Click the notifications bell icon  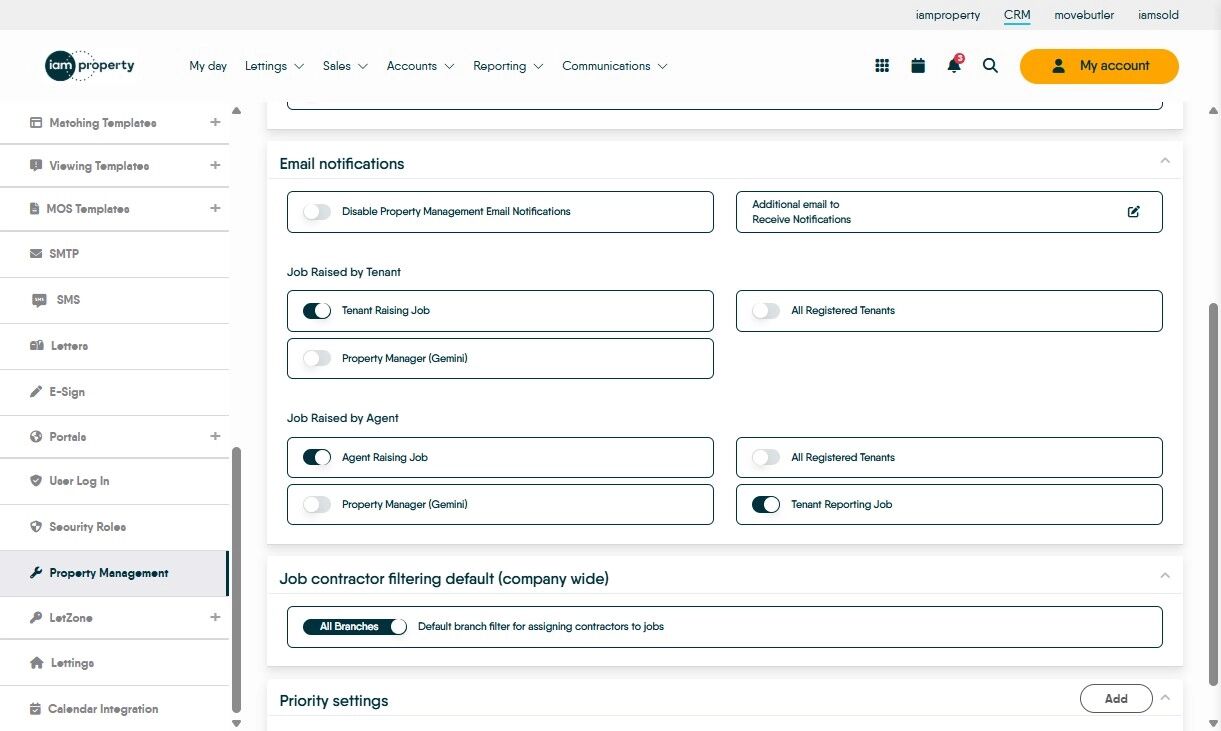954,66
